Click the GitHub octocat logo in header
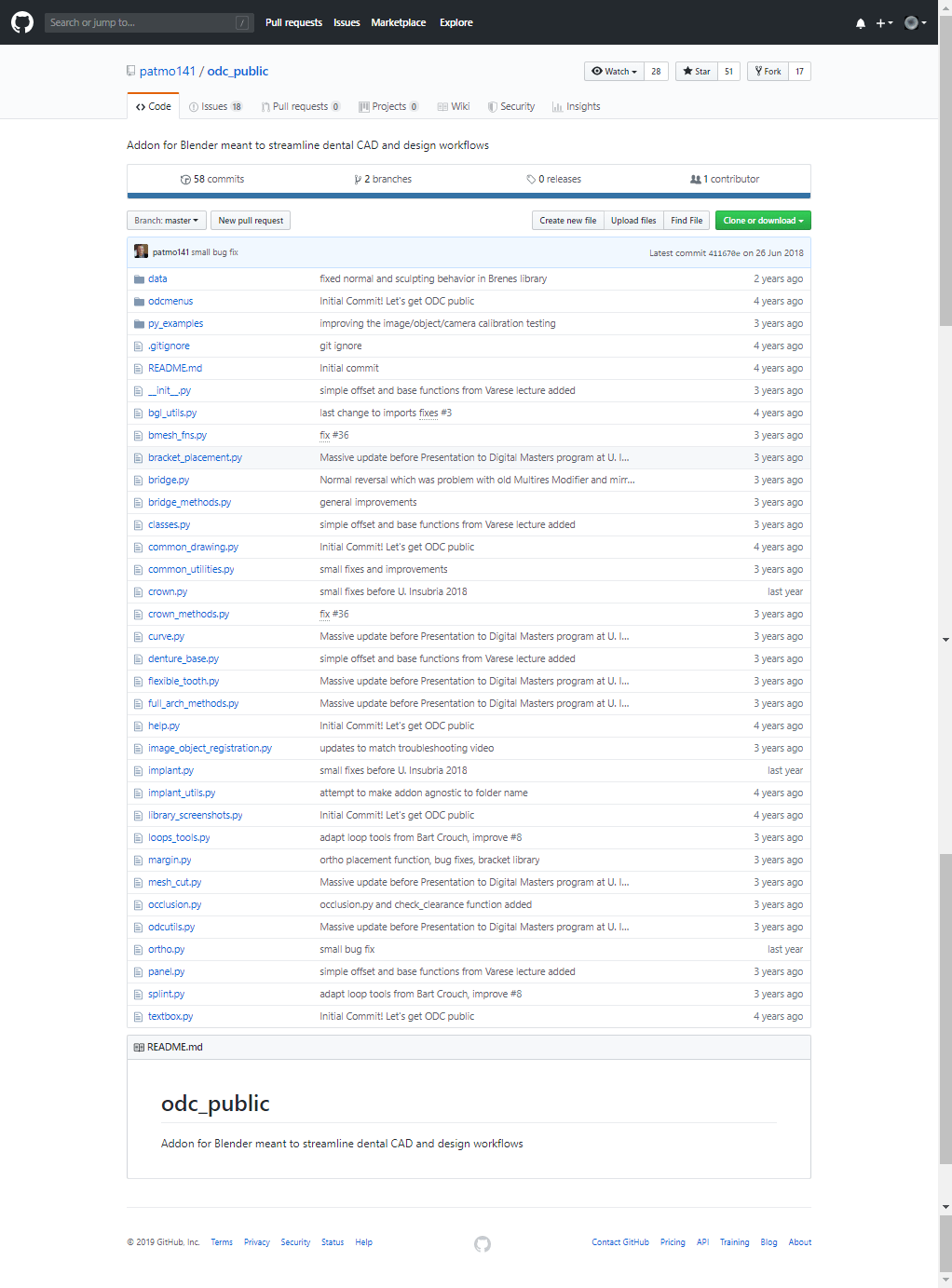 22,22
